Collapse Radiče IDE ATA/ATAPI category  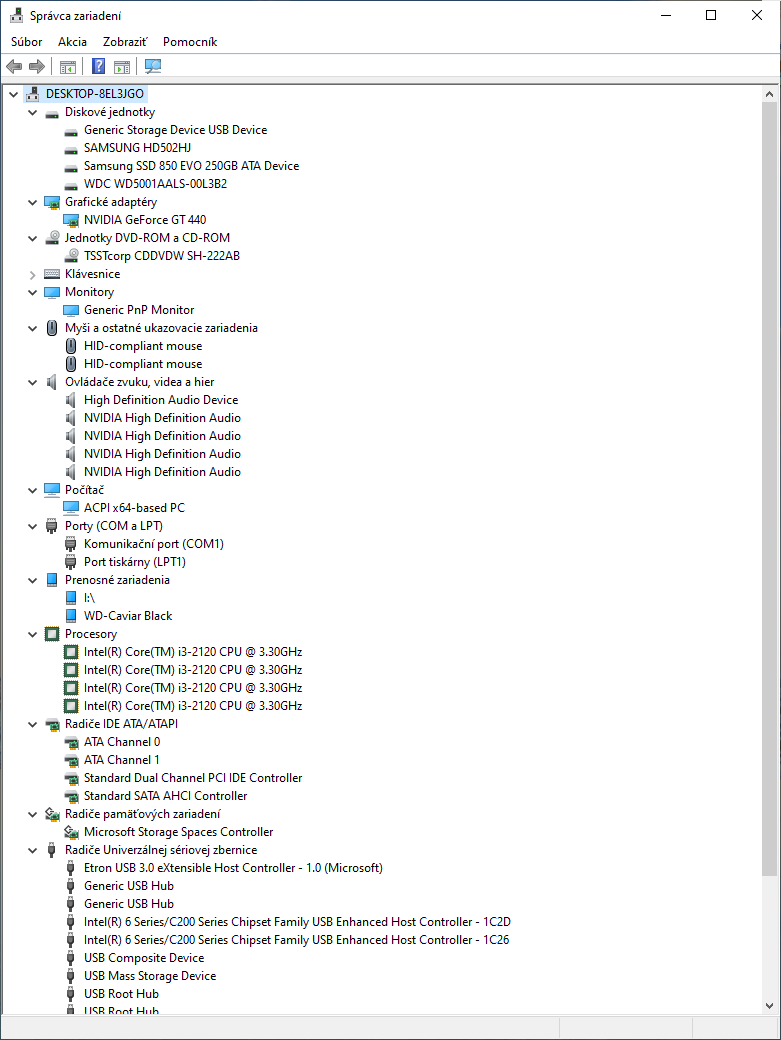tap(32, 724)
